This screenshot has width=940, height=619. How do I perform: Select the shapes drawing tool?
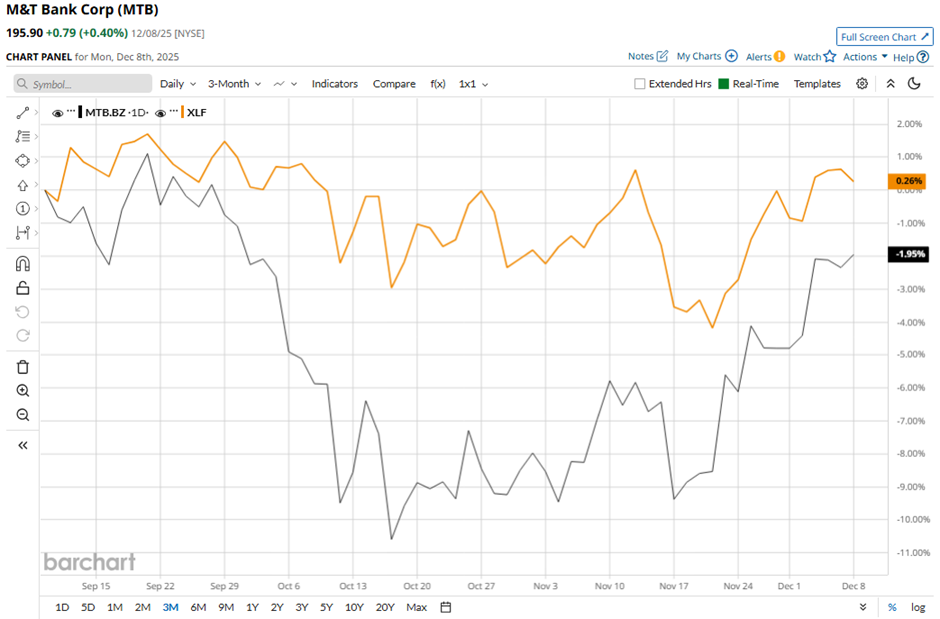pos(22,161)
